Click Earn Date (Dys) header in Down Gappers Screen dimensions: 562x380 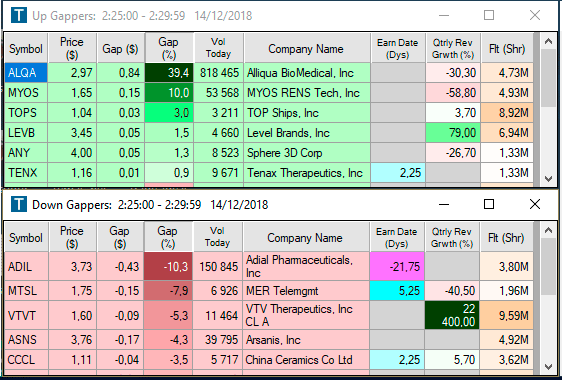(397, 237)
